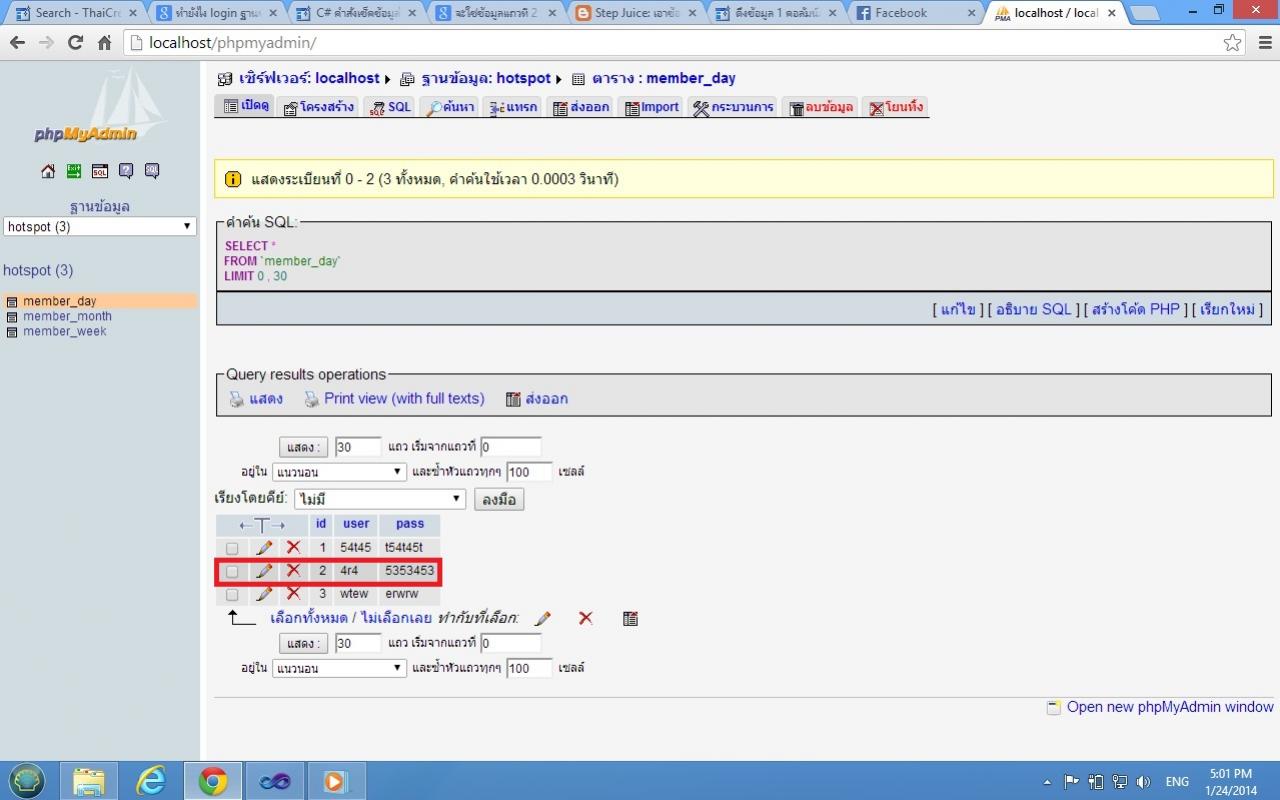Click the pencil edit icon for row 54t45
This screenshot has width=1280, height=800.
point(264,548)
